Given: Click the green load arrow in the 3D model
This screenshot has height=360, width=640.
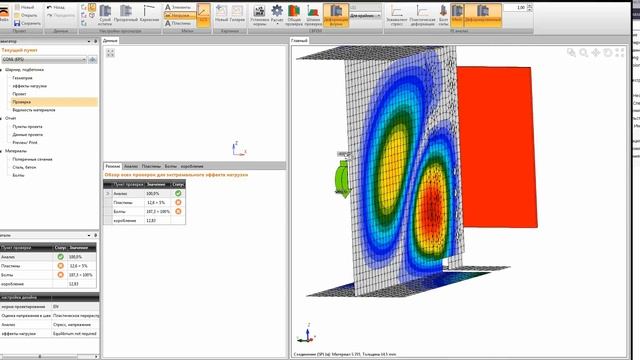Looking at the screenshot, I should point(342,179).
